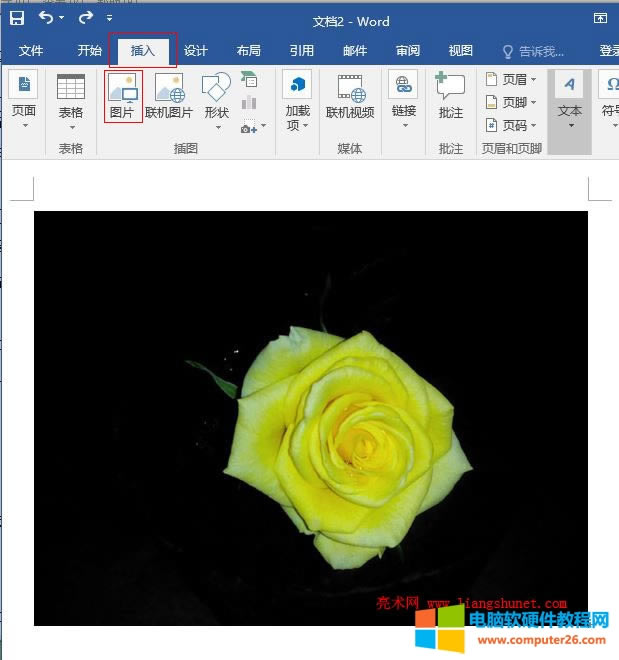Add a comment with 批注 button
Image resolution: width=619 pixels, height=660 pixels.
[x=451, y=96]
